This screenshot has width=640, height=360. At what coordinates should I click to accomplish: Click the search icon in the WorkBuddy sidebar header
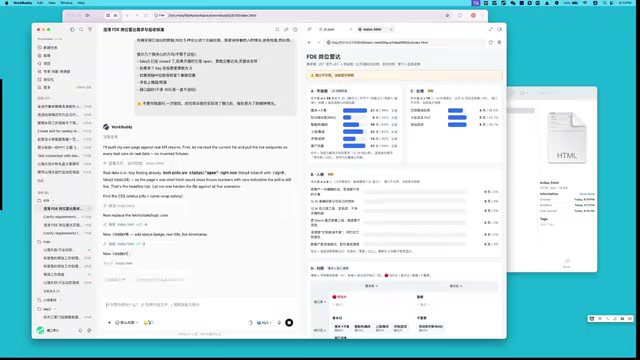tap(81, 29)
